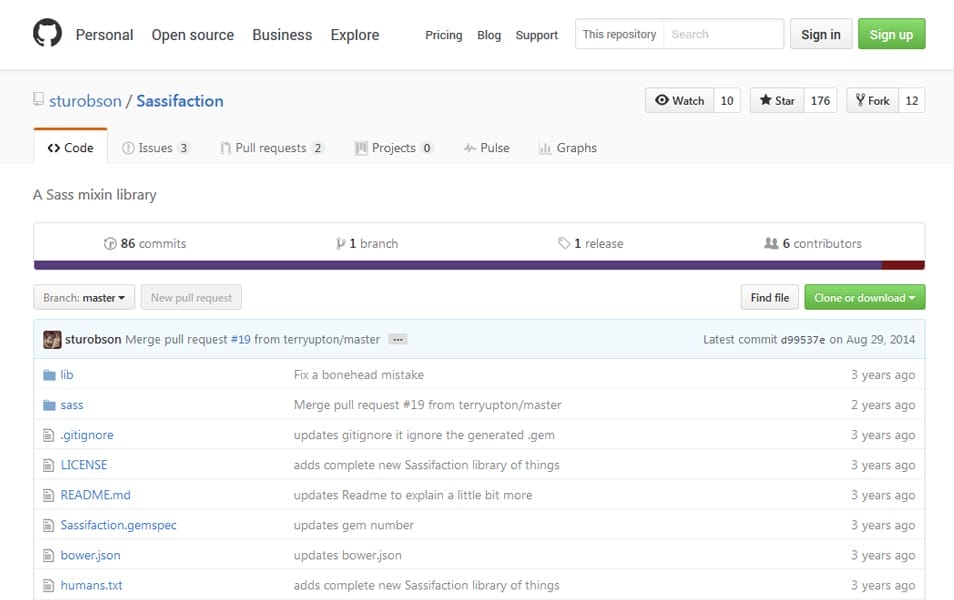Focus the Search input field
954x600 pixels.
click(723, 34)
